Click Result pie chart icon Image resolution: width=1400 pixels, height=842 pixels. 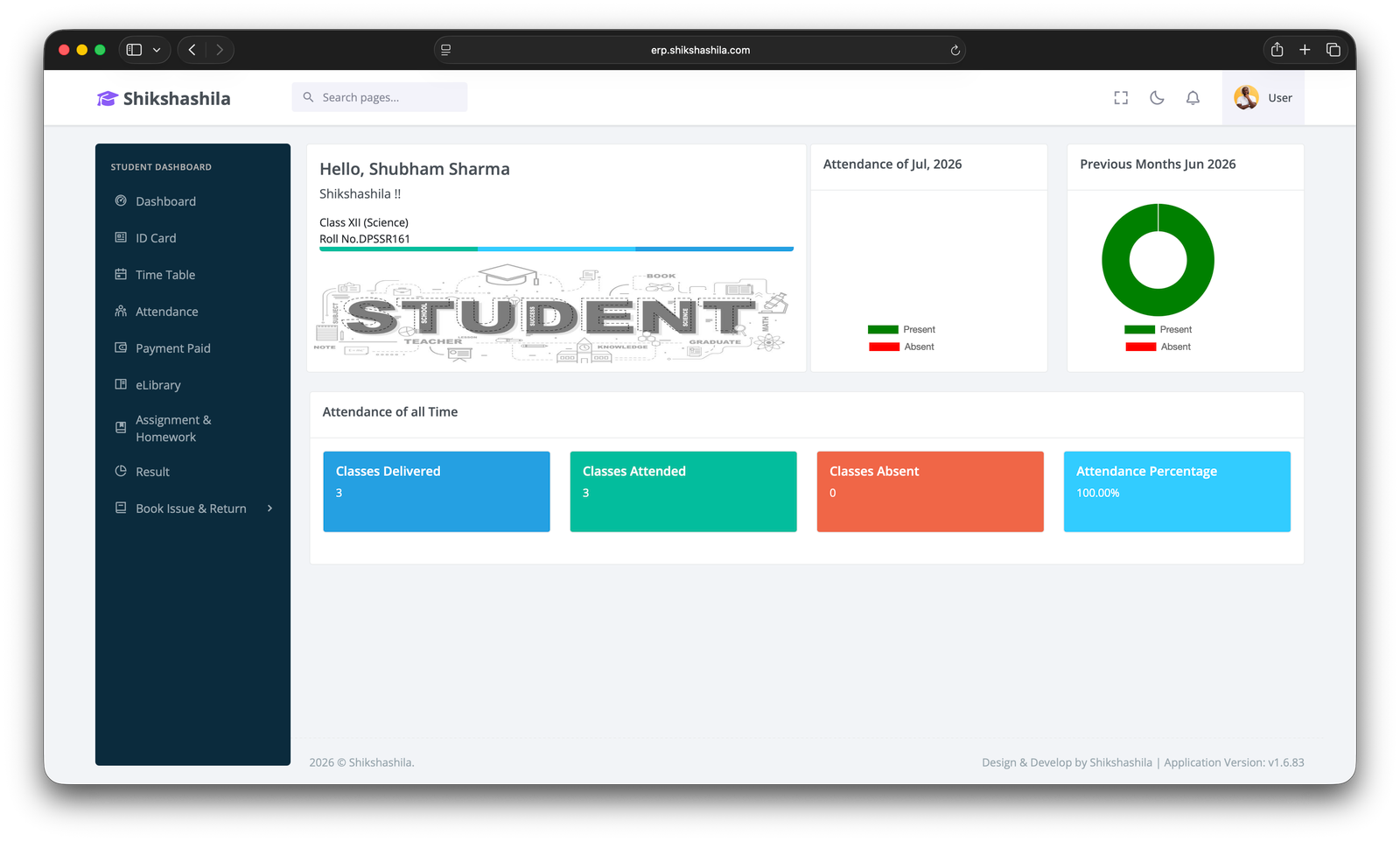pos(121,471)
